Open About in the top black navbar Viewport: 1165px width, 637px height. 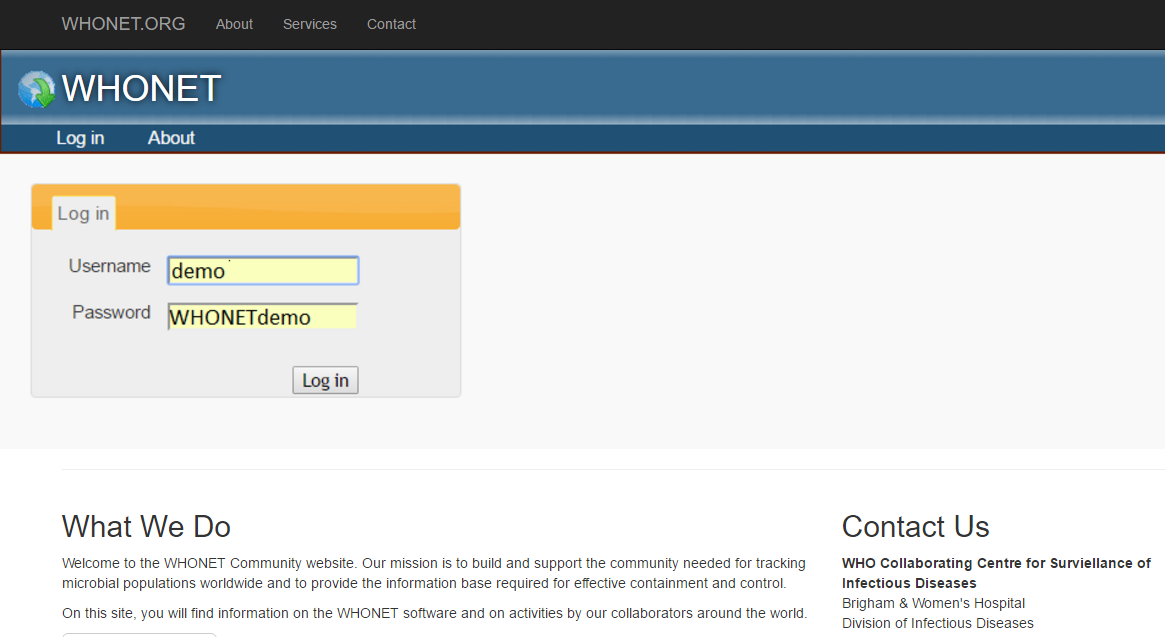(234, 24)
